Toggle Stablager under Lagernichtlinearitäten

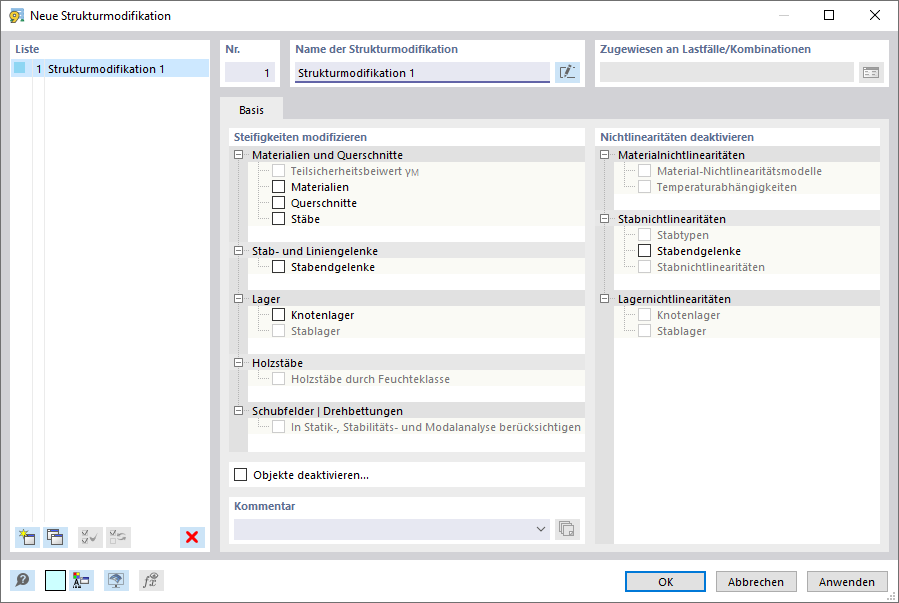click(x=644, y=331)
